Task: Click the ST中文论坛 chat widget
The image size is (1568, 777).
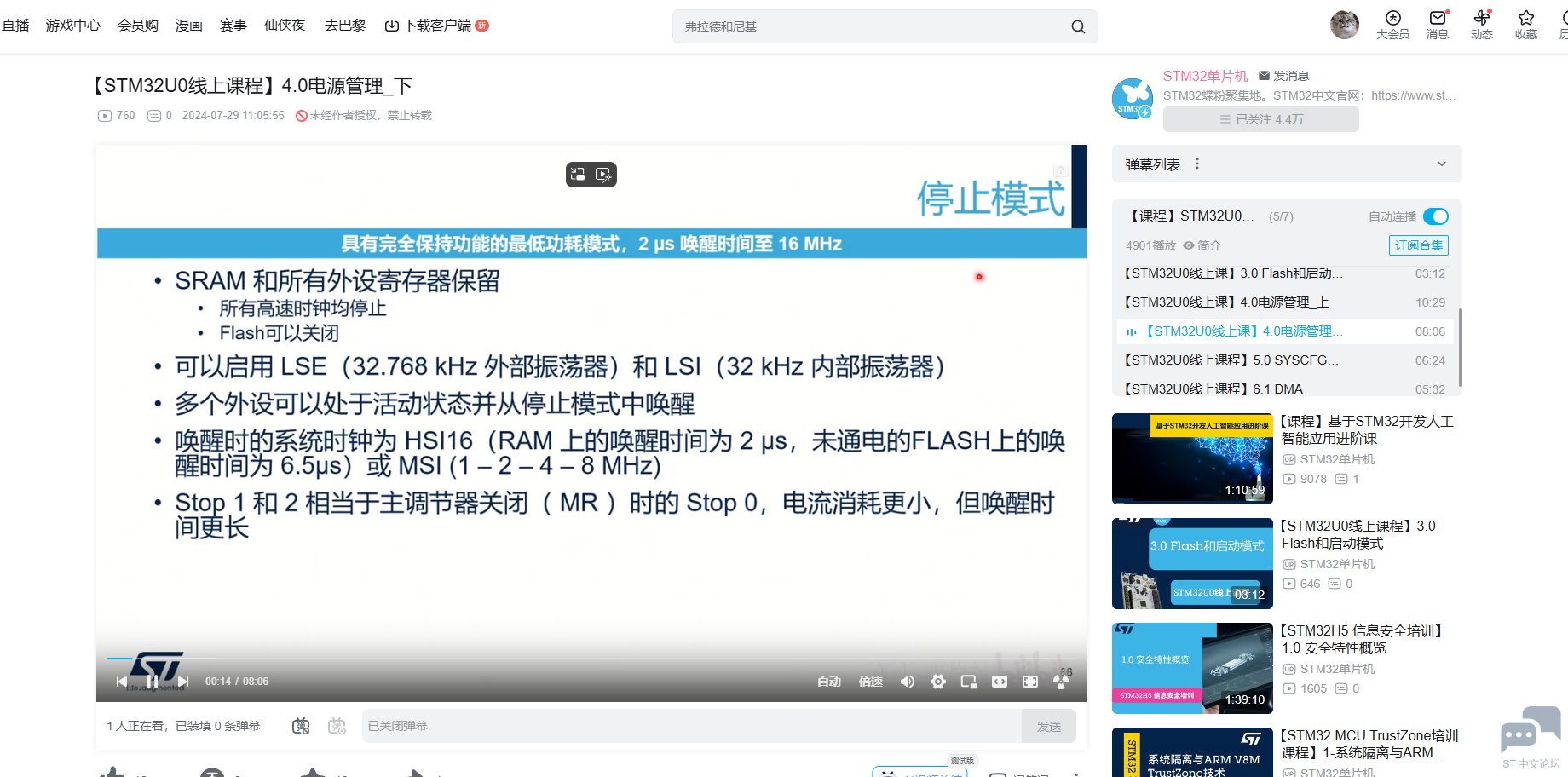Action: 1531,737
